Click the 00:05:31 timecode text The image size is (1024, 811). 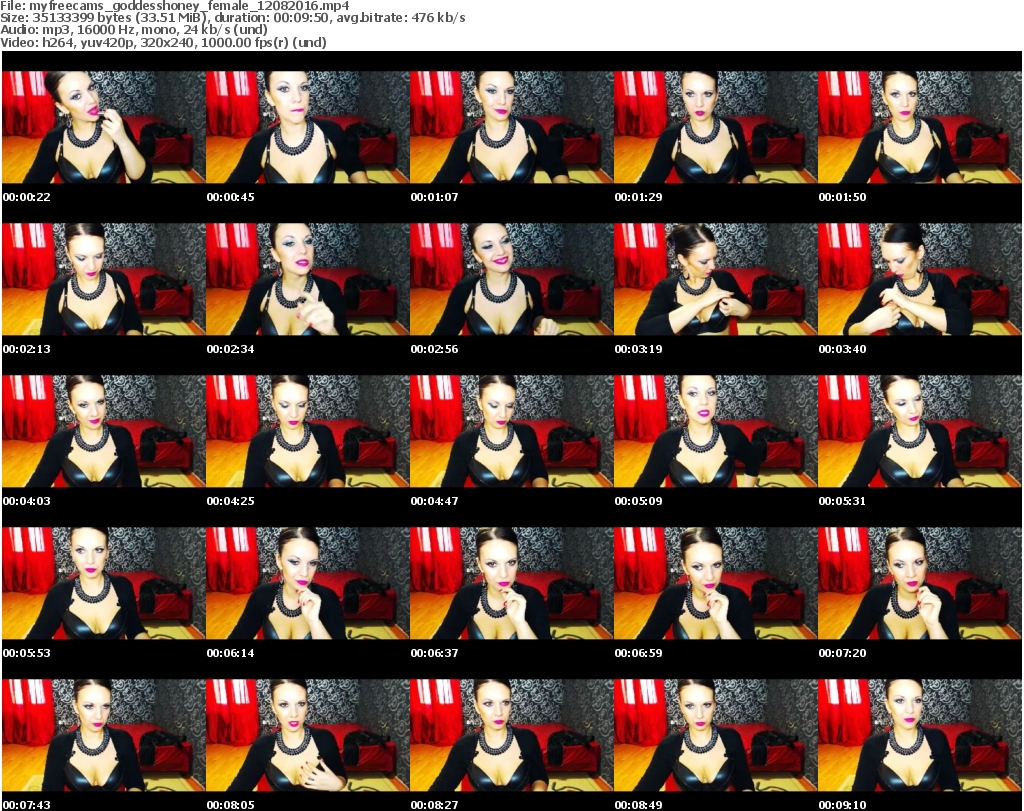(x=842, y=501)
